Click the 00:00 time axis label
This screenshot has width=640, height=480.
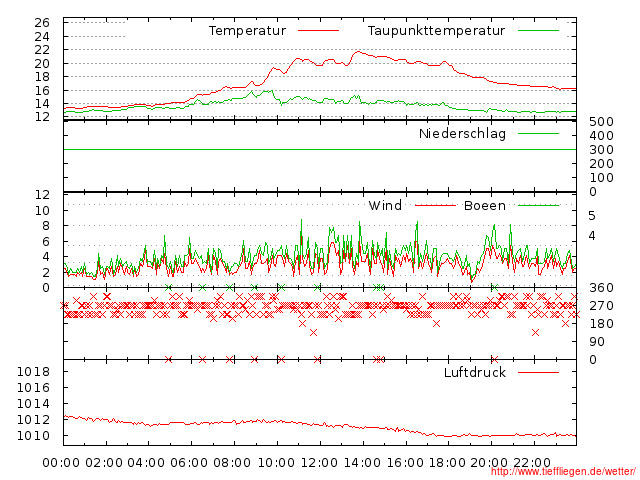point(61,463)
